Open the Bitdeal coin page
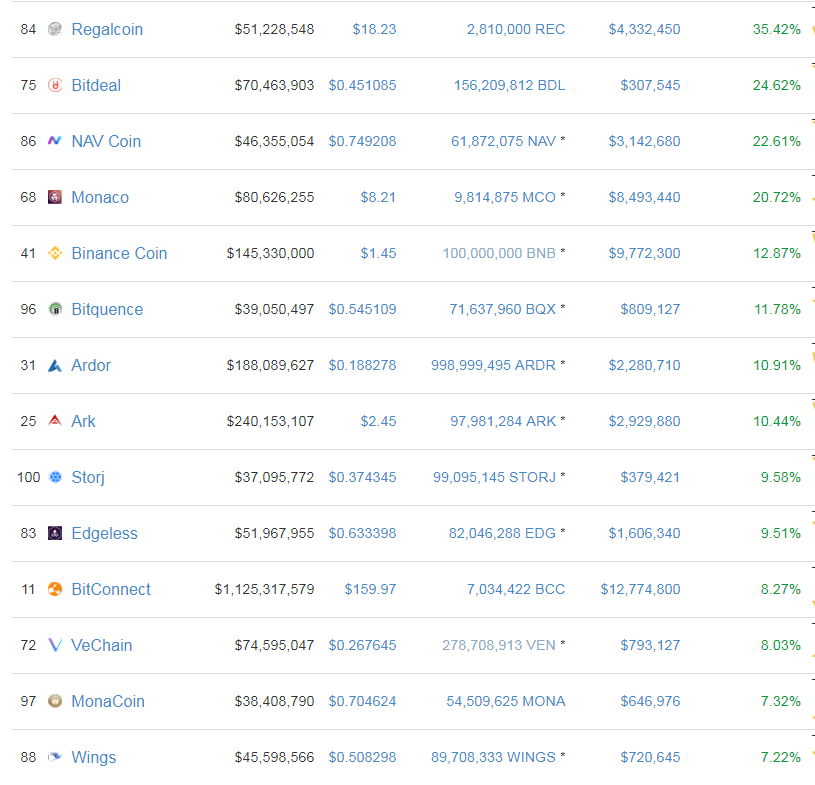The width and height of the screenshot is (815, 785). point(96,85)
